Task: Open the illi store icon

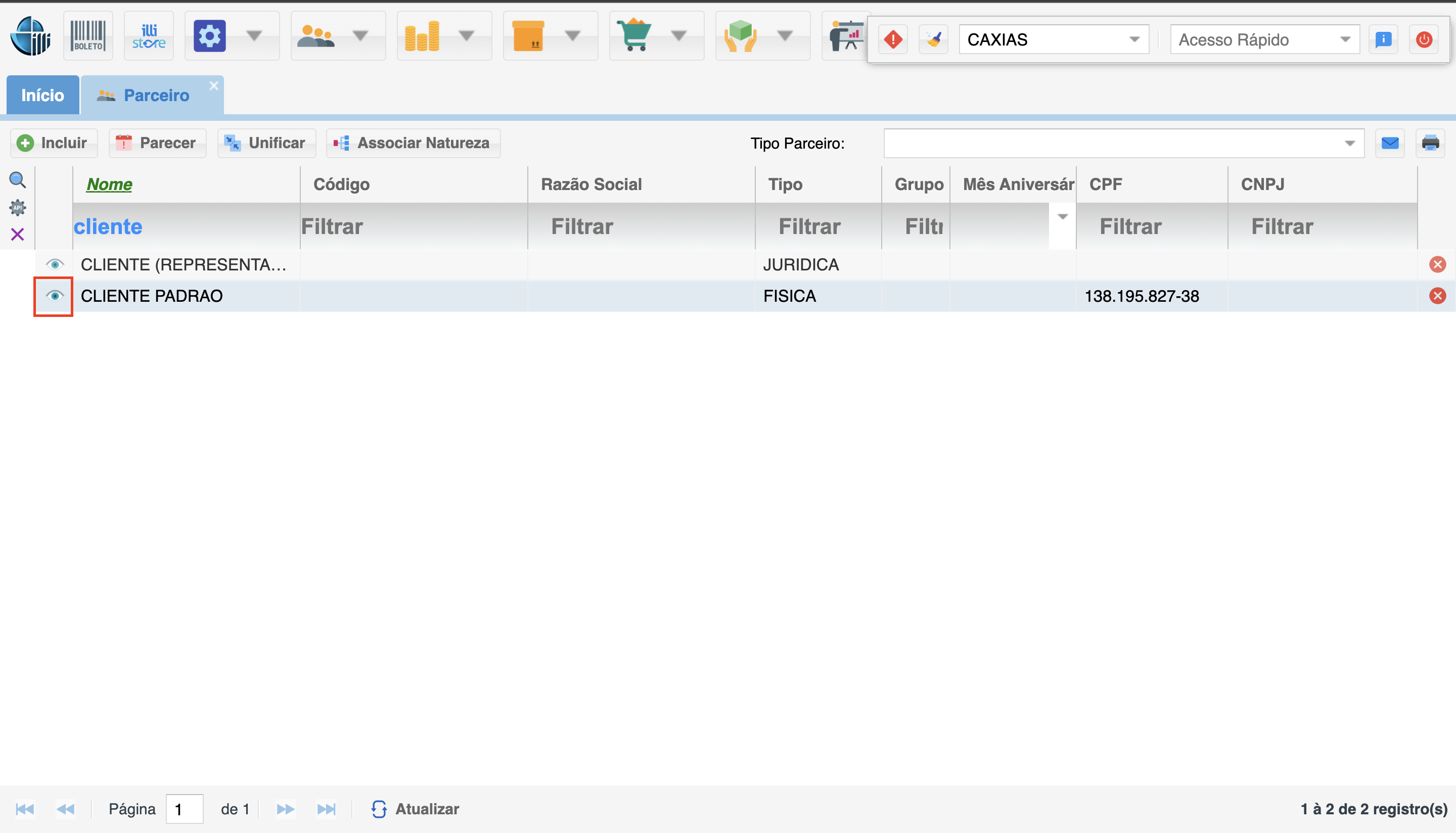Action: [x=149, y=36]
